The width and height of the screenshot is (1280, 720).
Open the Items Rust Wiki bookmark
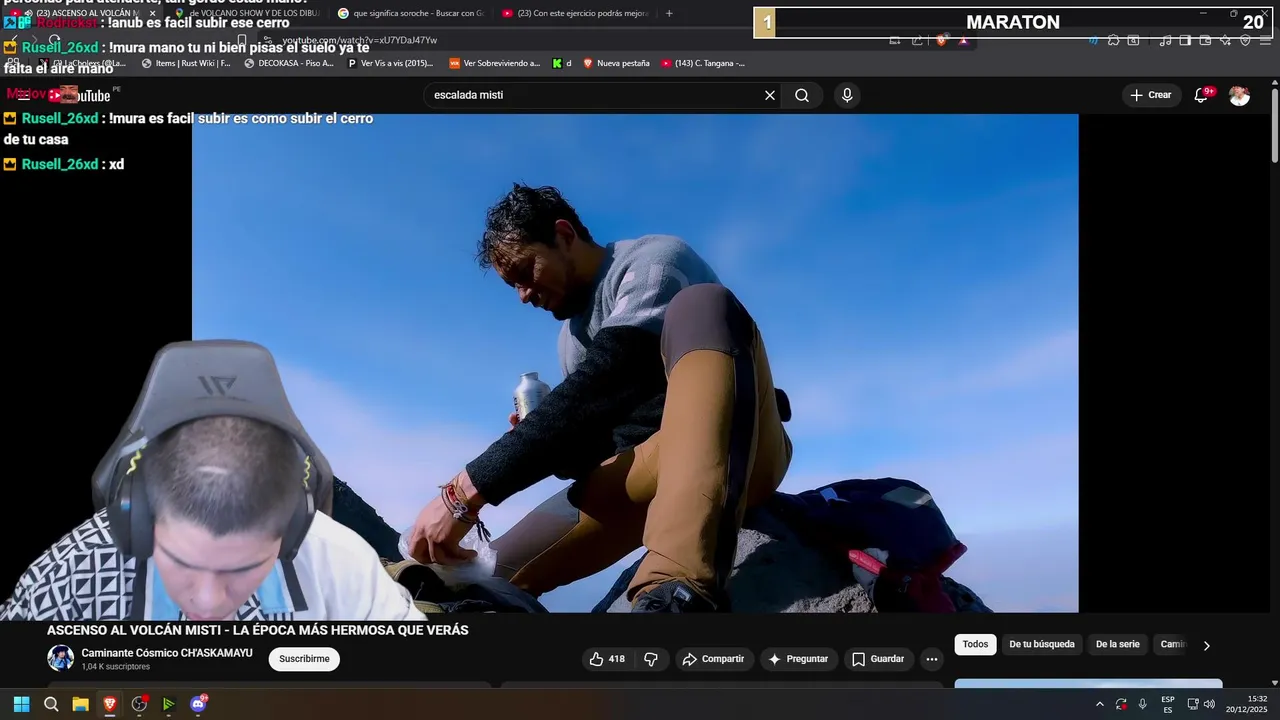[186, 63]
